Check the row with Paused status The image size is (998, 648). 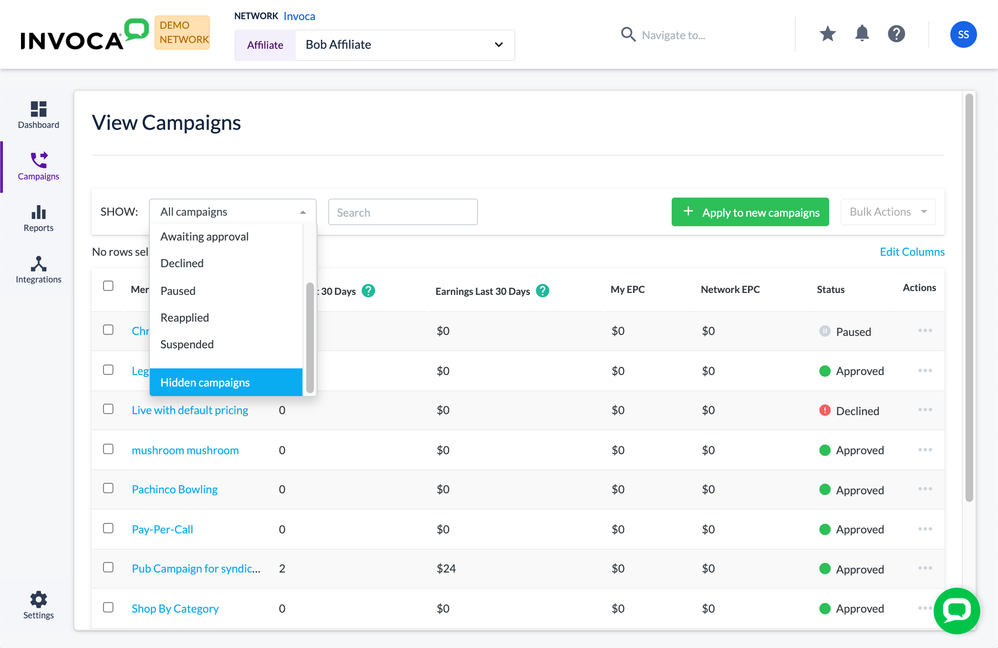pyautogui.click(x=108, y=330)
